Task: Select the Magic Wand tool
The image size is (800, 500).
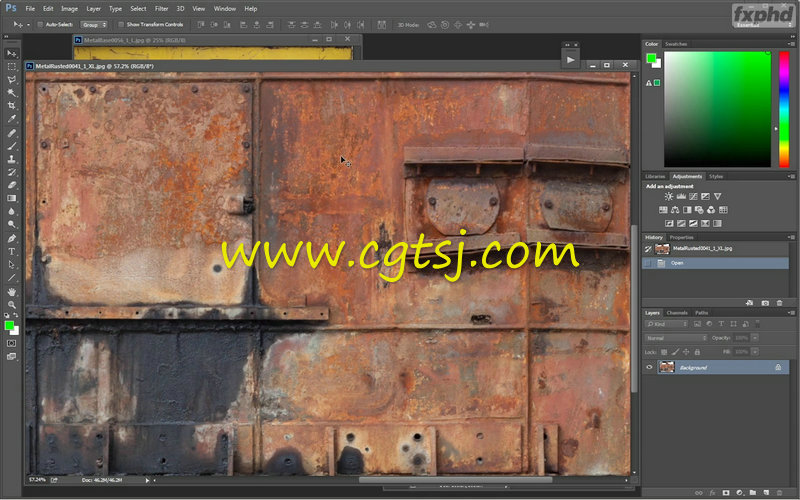Action: [x=11, y=93]
